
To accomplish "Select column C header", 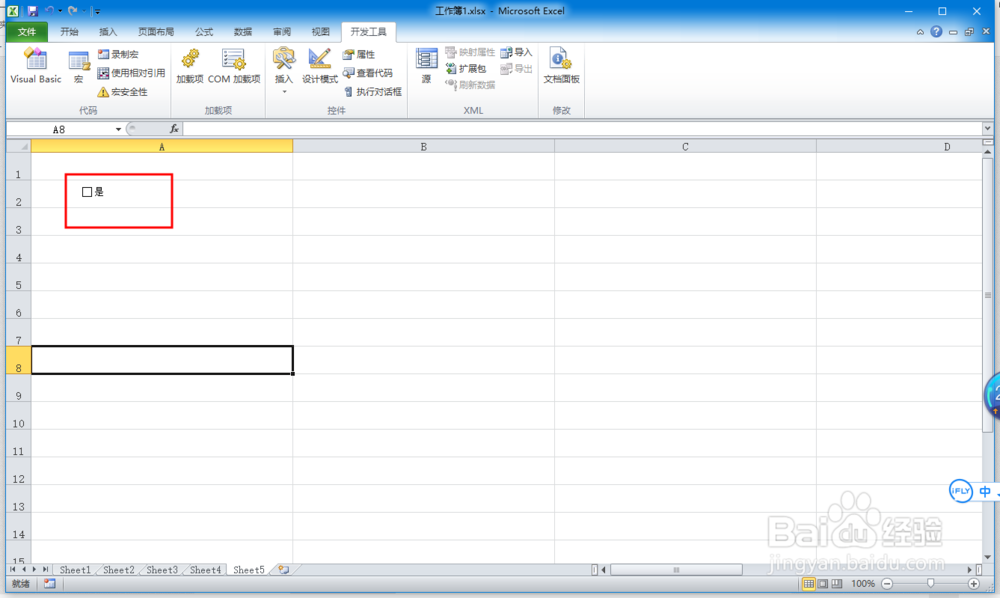I will click(x=686, y=147).
